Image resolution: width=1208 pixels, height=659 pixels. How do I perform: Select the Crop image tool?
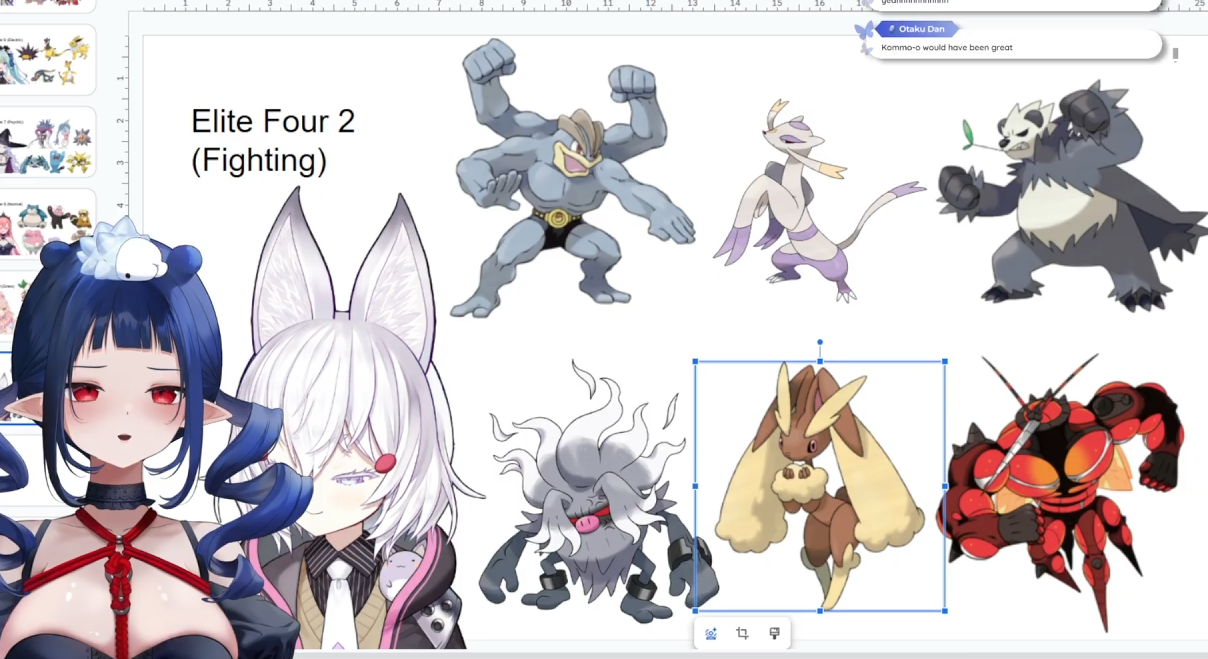(x=742, y=633)
